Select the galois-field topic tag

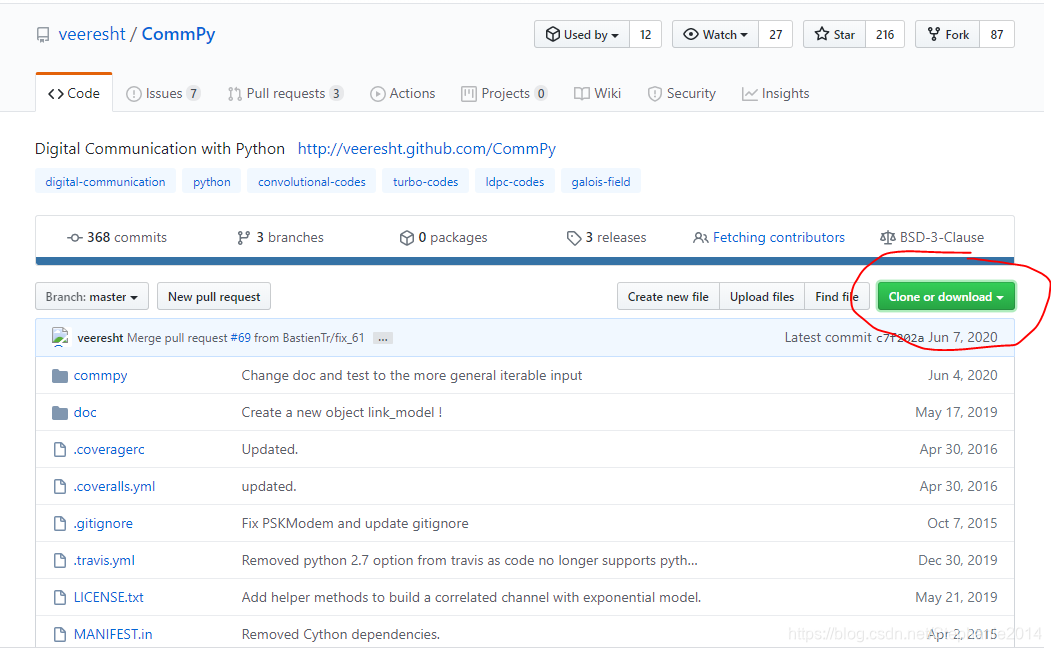click(x=601, y=182)
